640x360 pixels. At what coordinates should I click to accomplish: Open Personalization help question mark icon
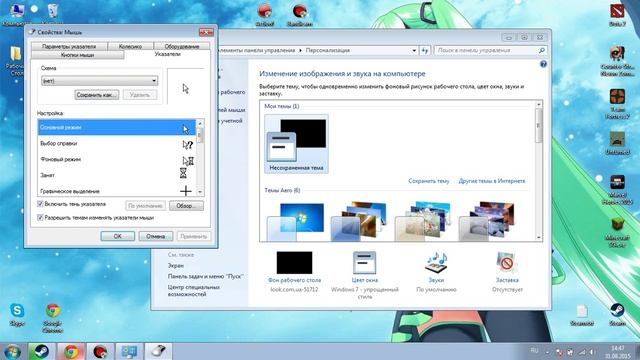click(543, 64)
